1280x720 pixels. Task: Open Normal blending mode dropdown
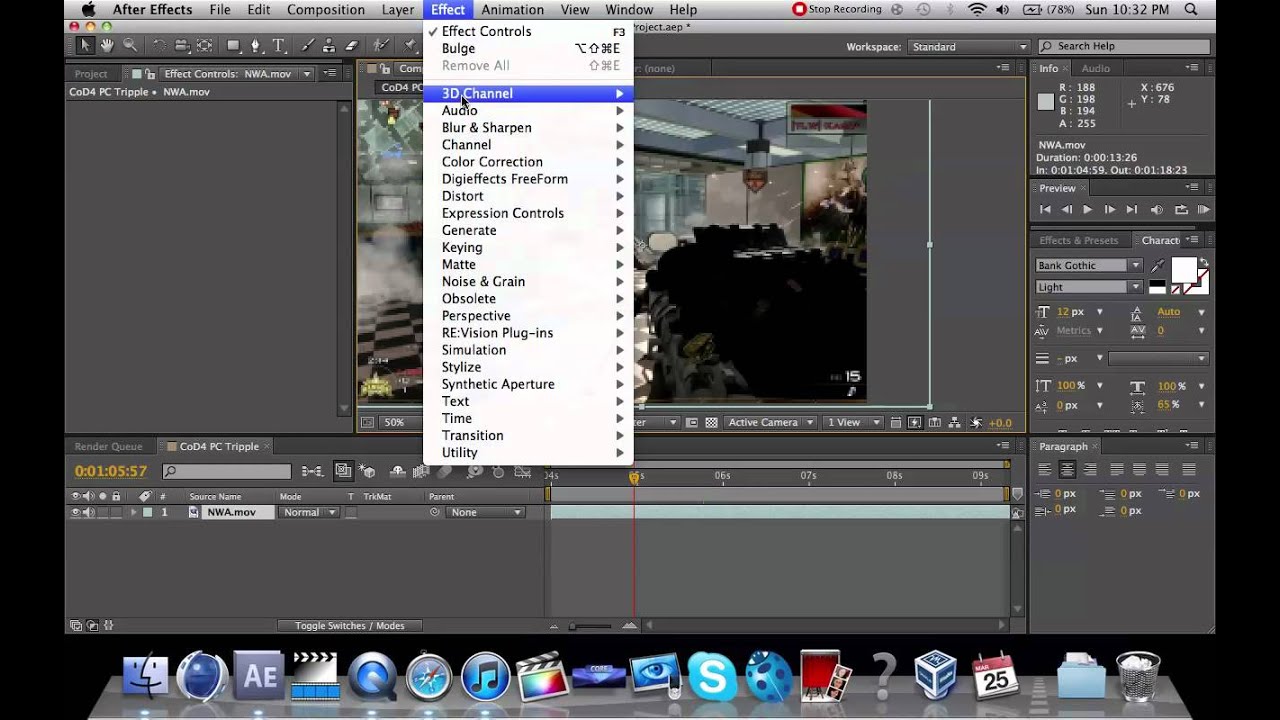[308, 512]
